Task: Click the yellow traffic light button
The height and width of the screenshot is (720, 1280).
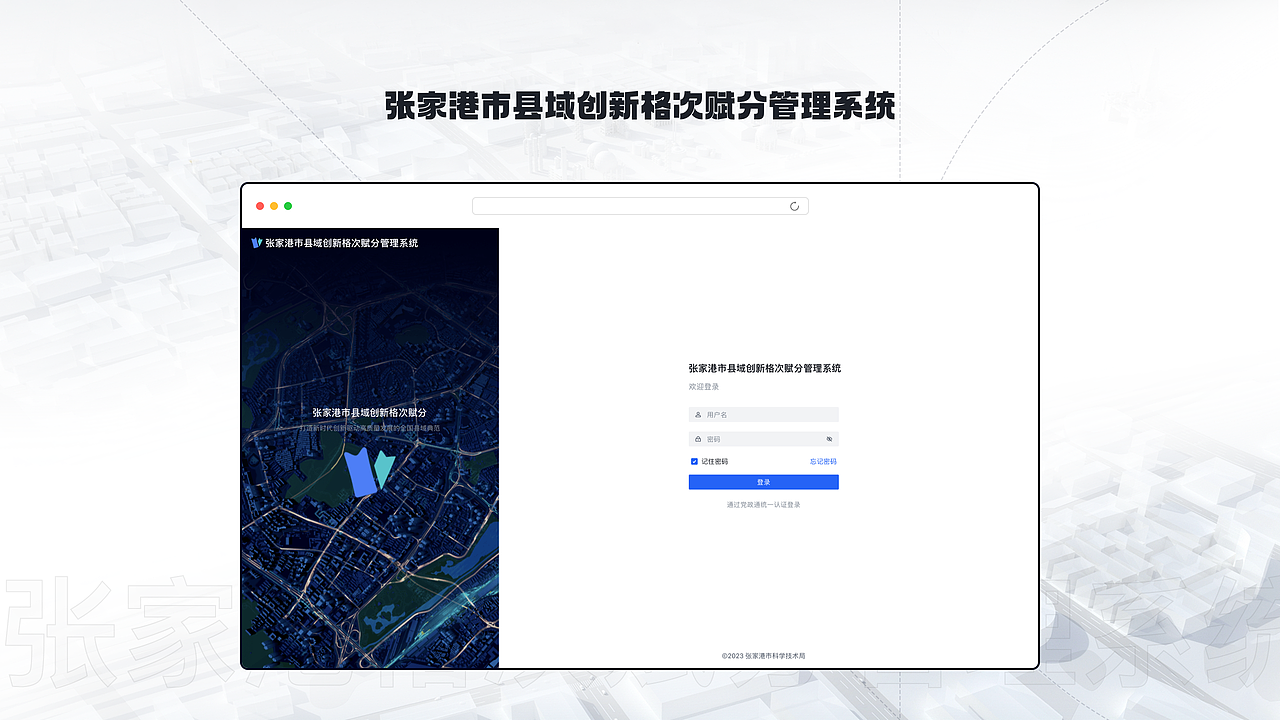Action: coord(274,205)
